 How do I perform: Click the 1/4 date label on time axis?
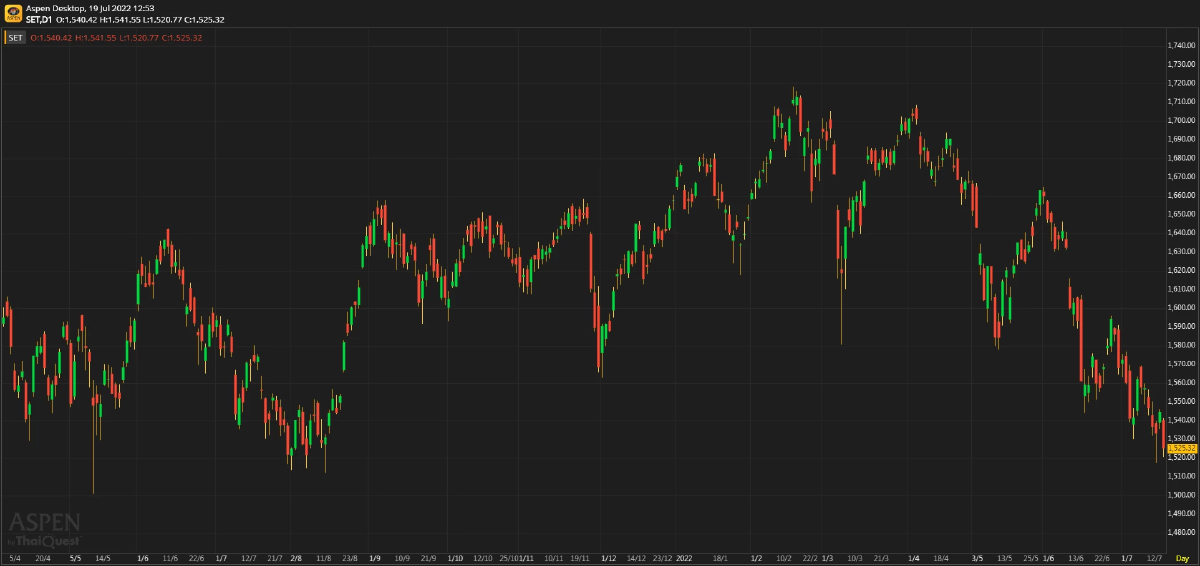(x=913, y=557)
